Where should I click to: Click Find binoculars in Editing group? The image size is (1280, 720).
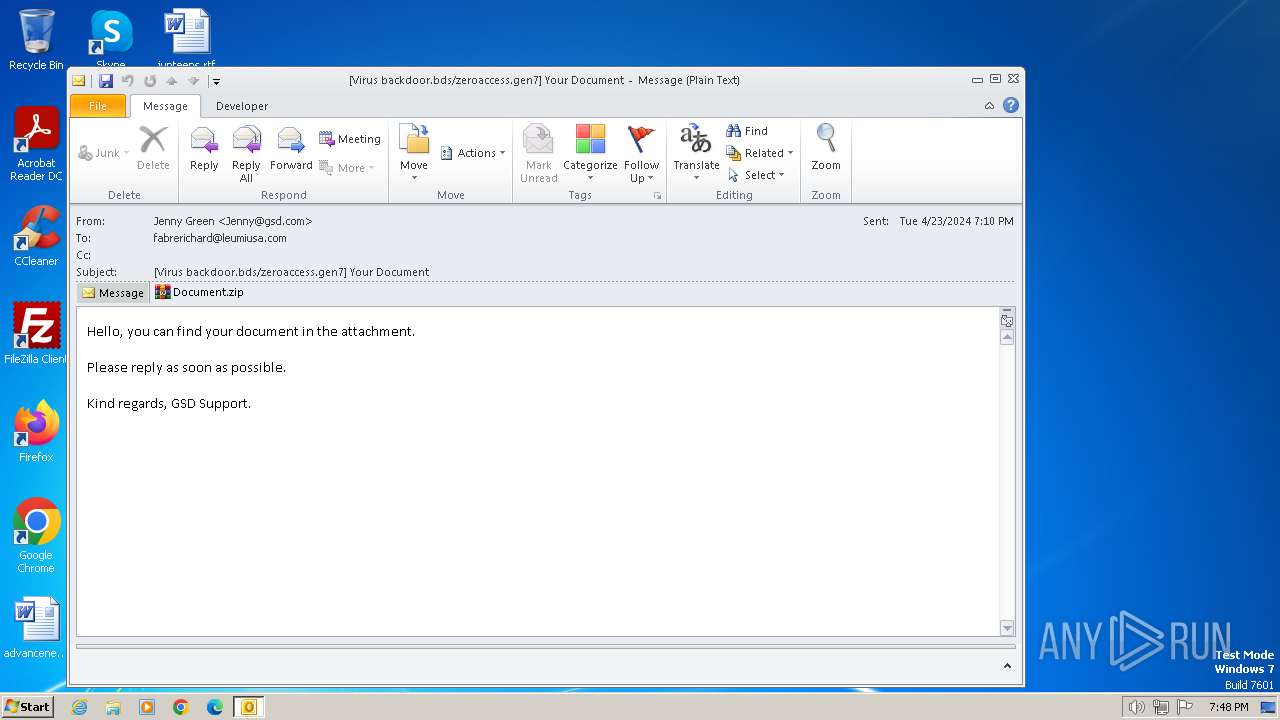(747, 131)
